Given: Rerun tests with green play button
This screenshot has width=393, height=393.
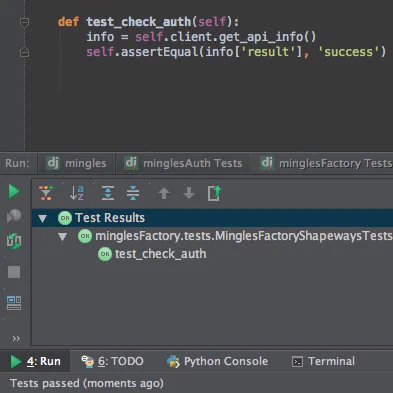Looking at the screenshot, I should pyautogui.click(x=14, y=192).
